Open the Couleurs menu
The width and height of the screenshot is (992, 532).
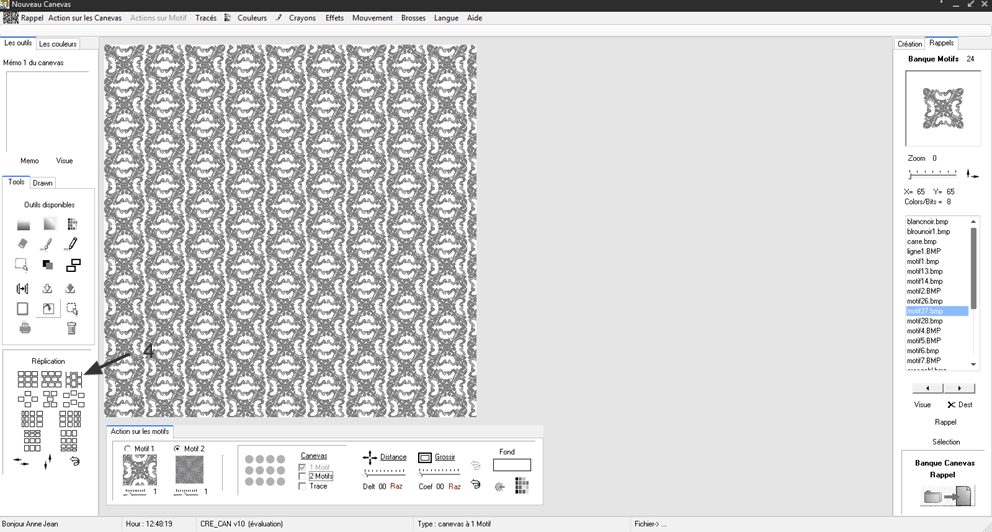[251, 18]
